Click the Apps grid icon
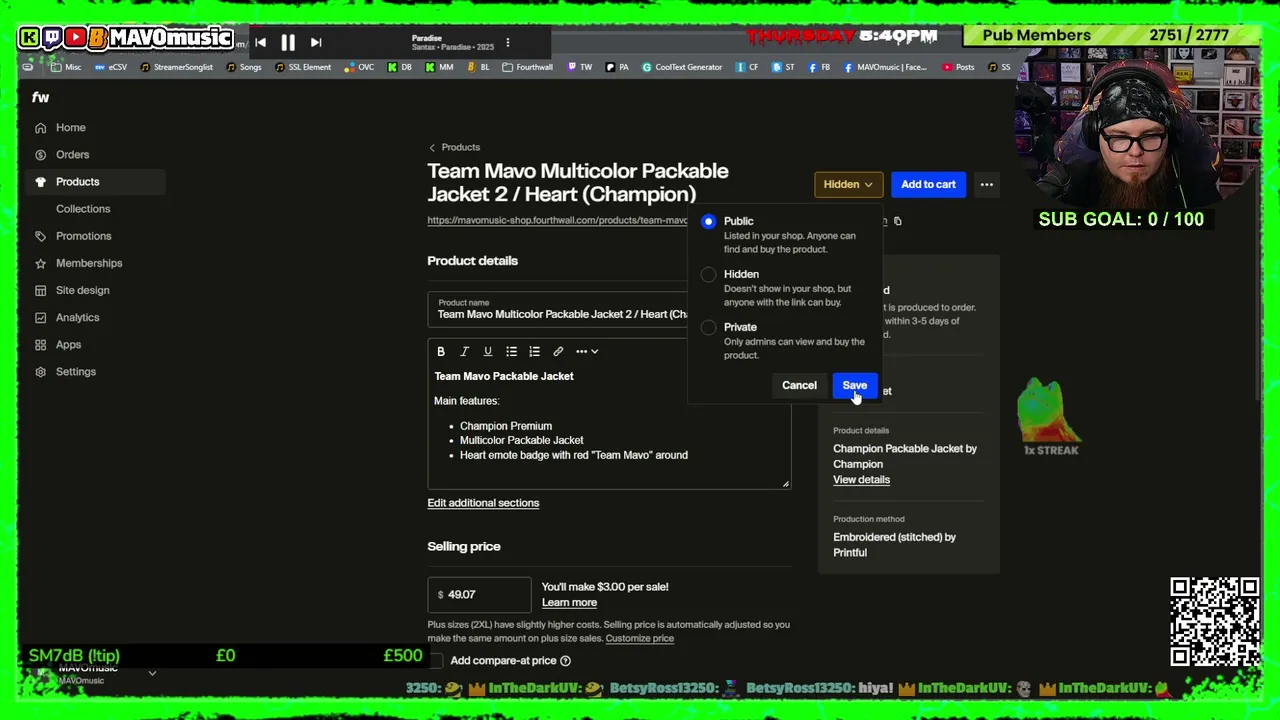 click(x=40, y=344)
